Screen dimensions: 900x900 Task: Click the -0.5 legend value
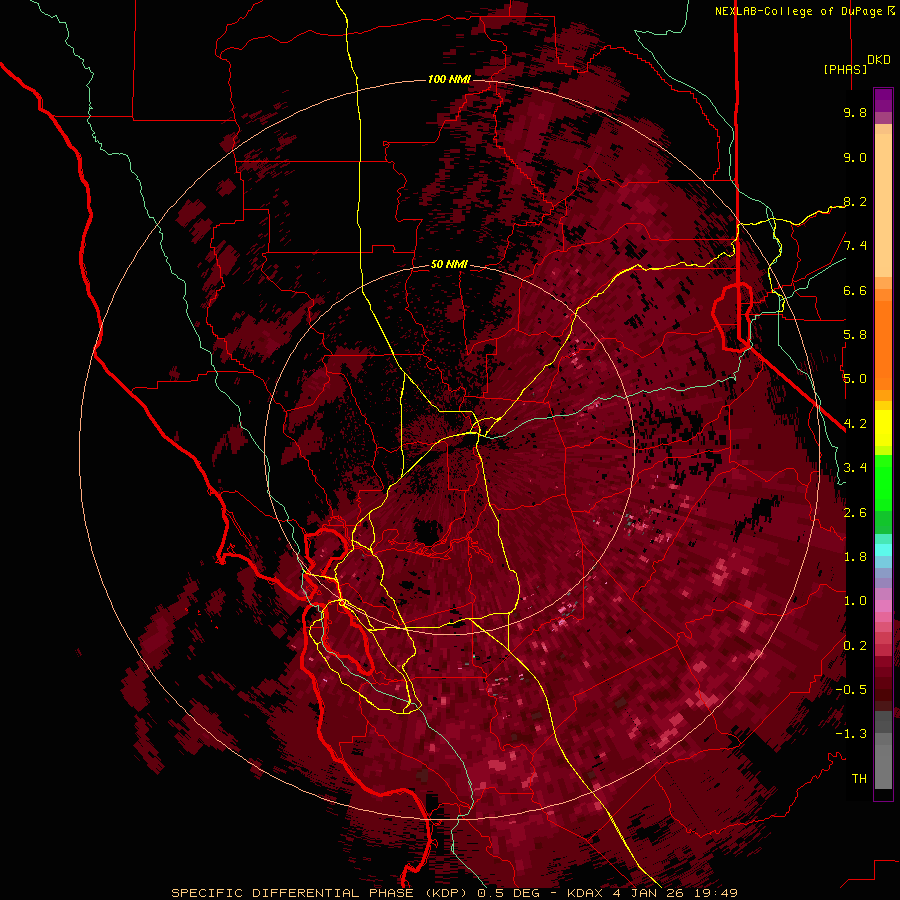(851, 690)
